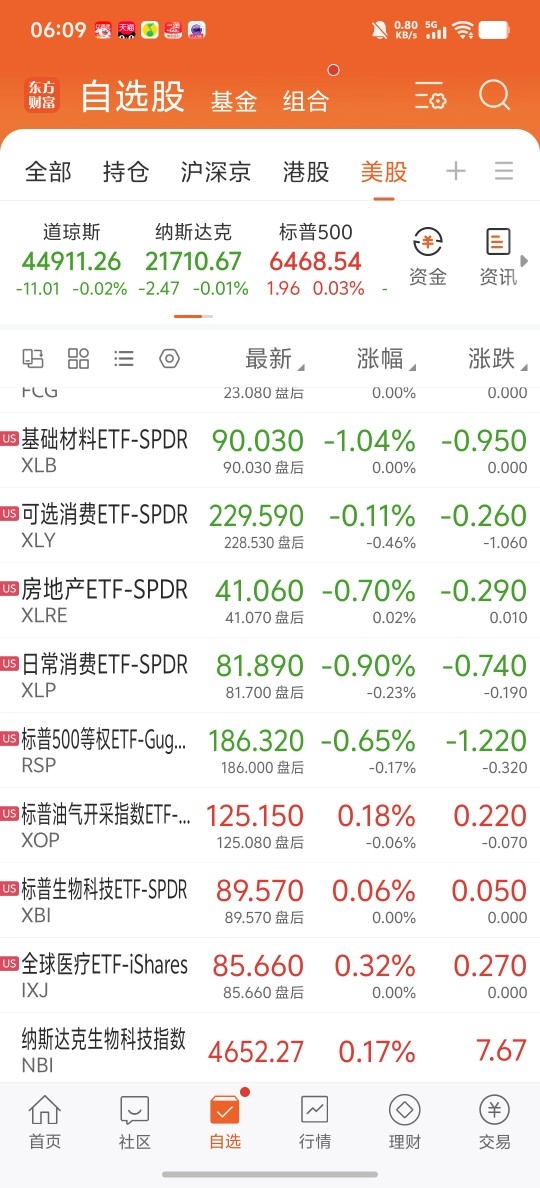Switch to grid layout view icon

click(x=79, y=358)
